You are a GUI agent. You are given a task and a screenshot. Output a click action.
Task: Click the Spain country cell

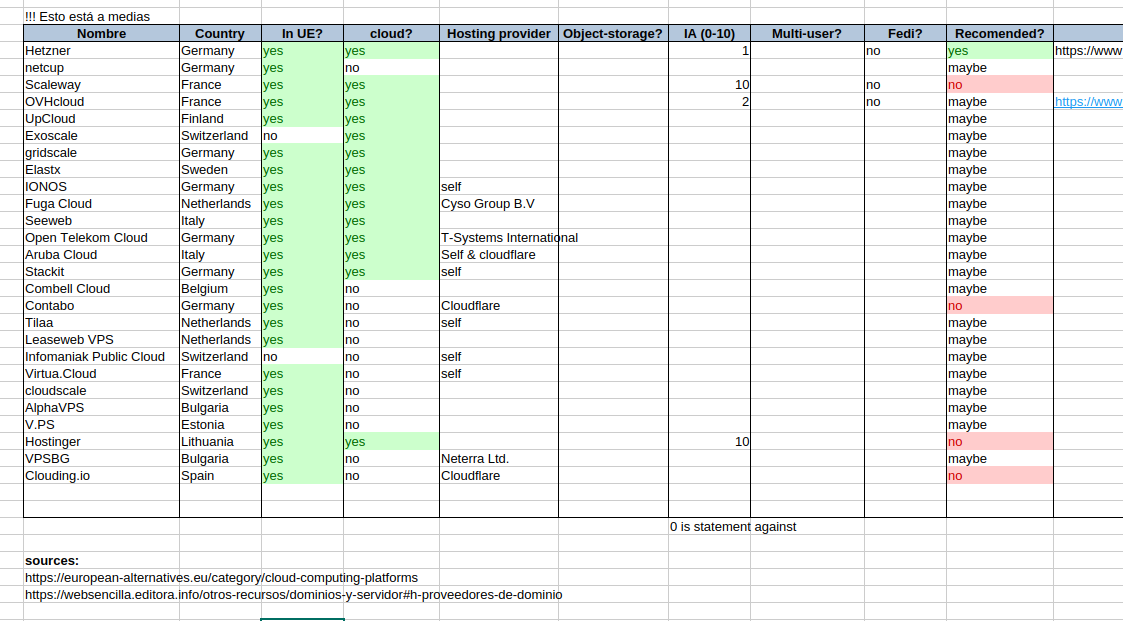pyautogui.click(x=220, y=476)
